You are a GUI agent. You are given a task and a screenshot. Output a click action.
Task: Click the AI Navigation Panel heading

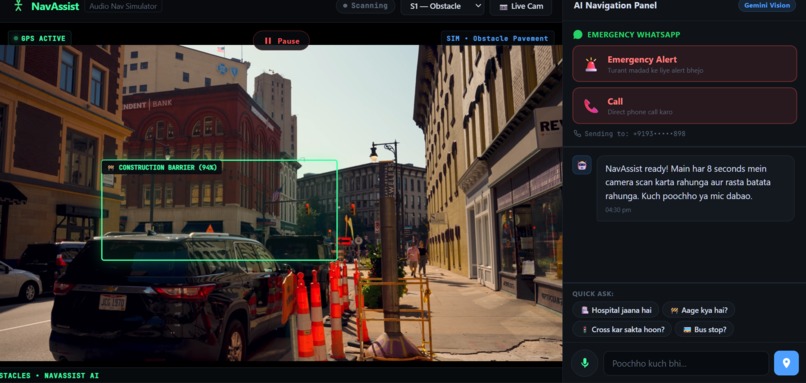coord(615,6)
